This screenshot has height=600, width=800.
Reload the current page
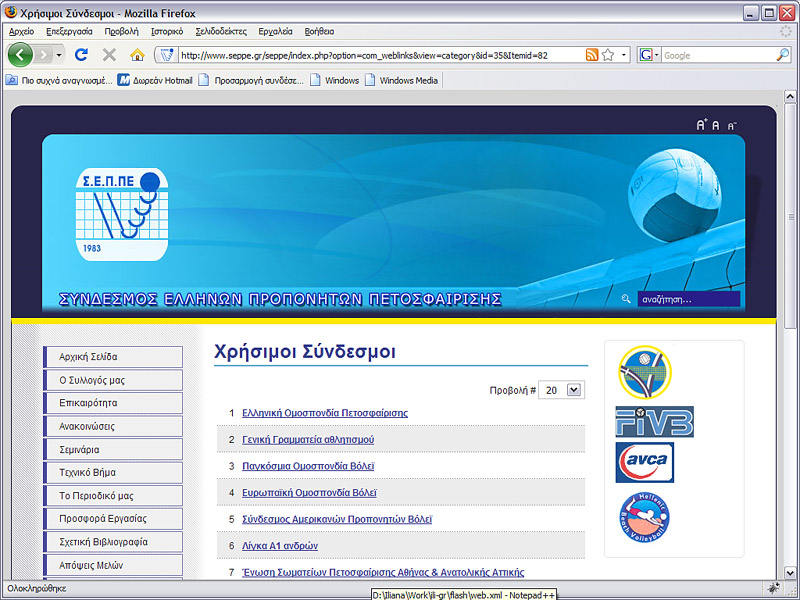(x=81, y=55)
